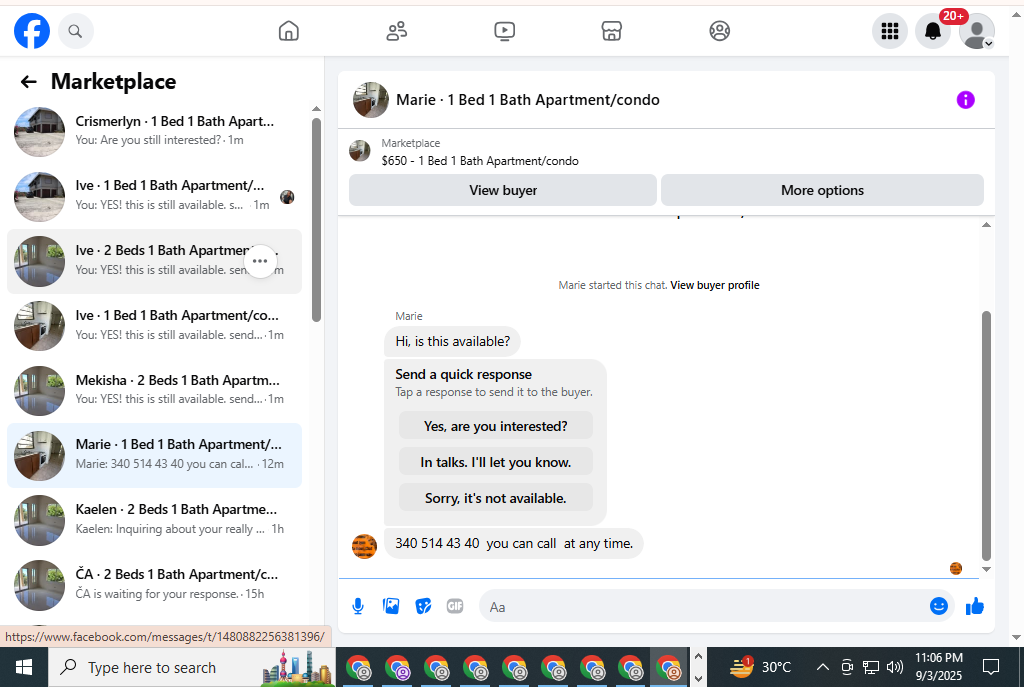Click the Windows taskbar search box
The height and width of the screenshot is (687, 1024).
point(192,667)
